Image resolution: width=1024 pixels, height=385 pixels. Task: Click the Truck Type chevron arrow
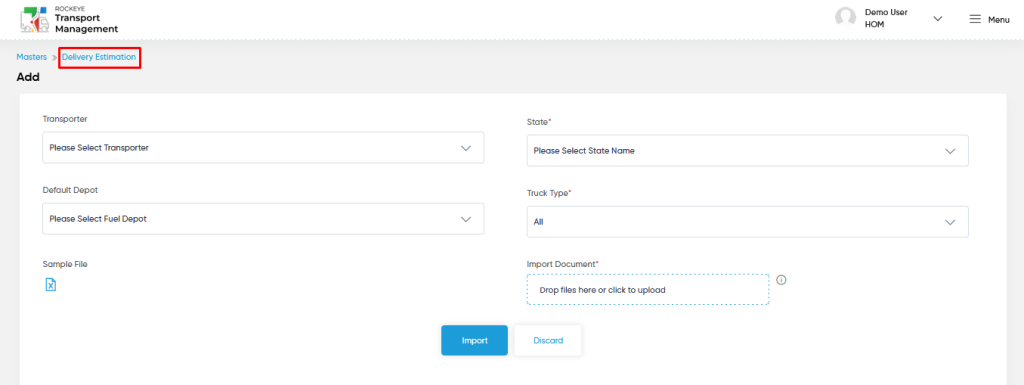point(950,222)
